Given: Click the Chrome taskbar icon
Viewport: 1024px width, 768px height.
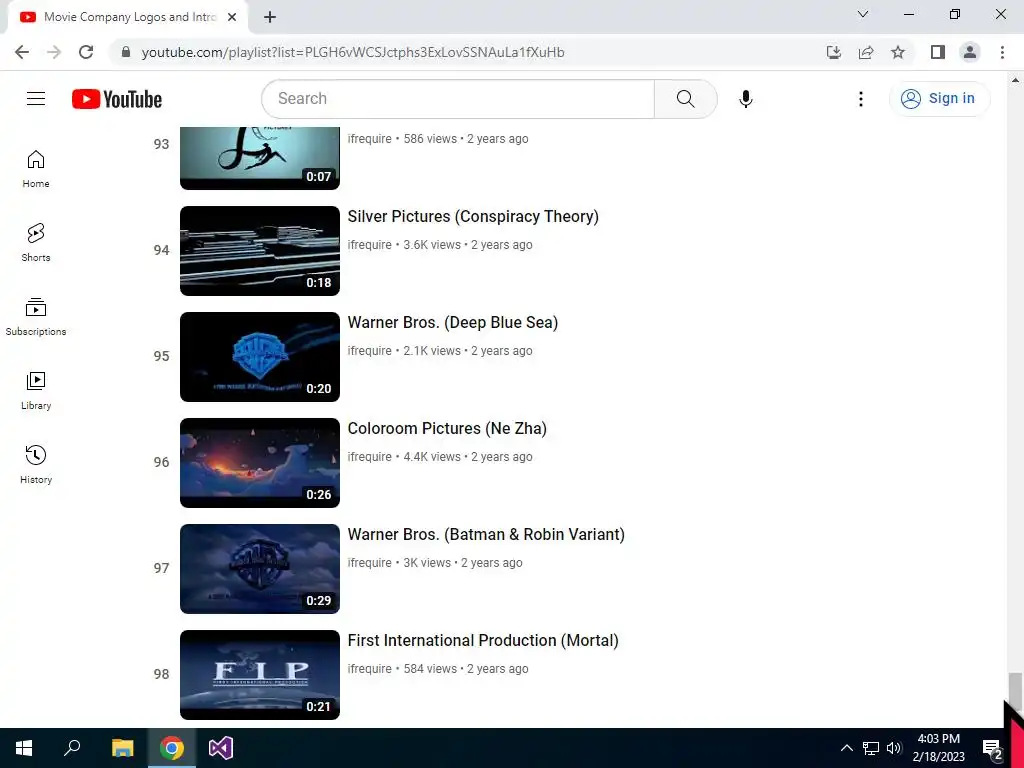Looking at the screenshot, I should click(x=172, y=748).
